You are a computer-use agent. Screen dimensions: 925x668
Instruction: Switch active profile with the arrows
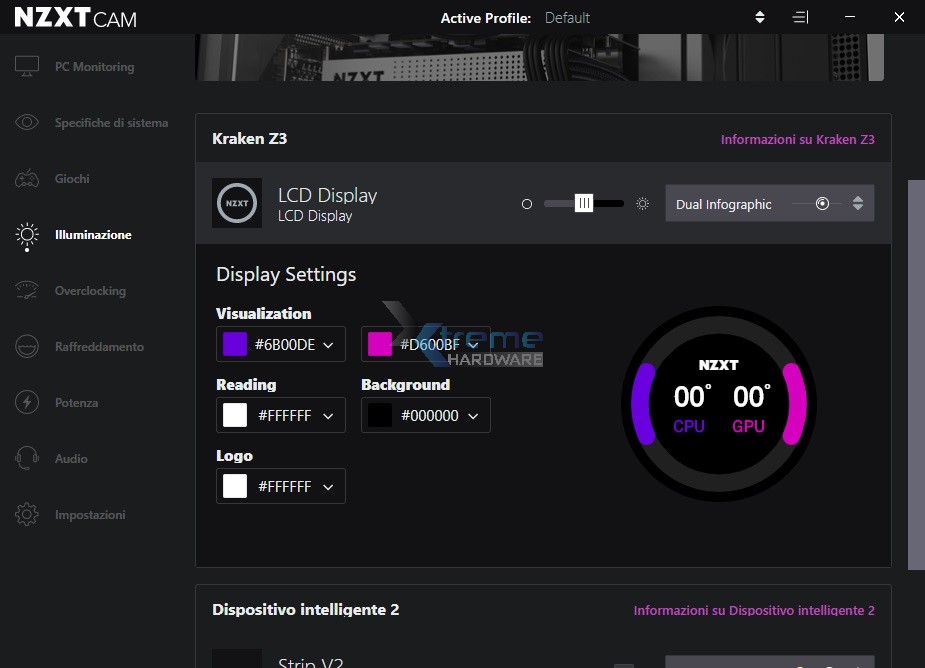(760, 17)
